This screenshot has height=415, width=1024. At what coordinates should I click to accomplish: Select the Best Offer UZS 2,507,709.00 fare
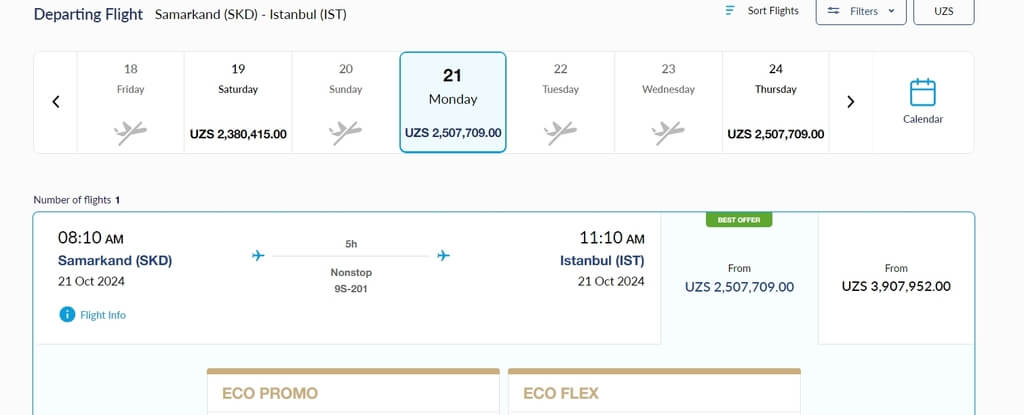739,278
